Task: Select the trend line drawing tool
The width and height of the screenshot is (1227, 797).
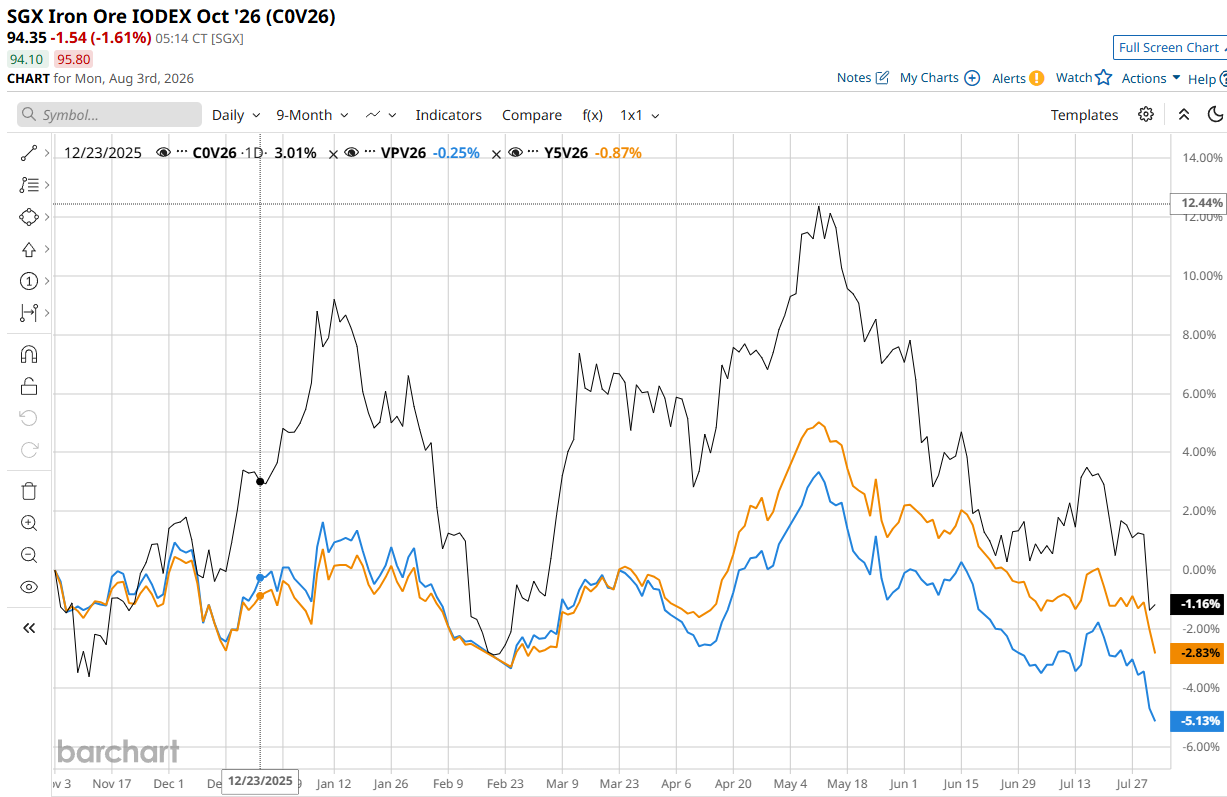Action: [28, 153]
